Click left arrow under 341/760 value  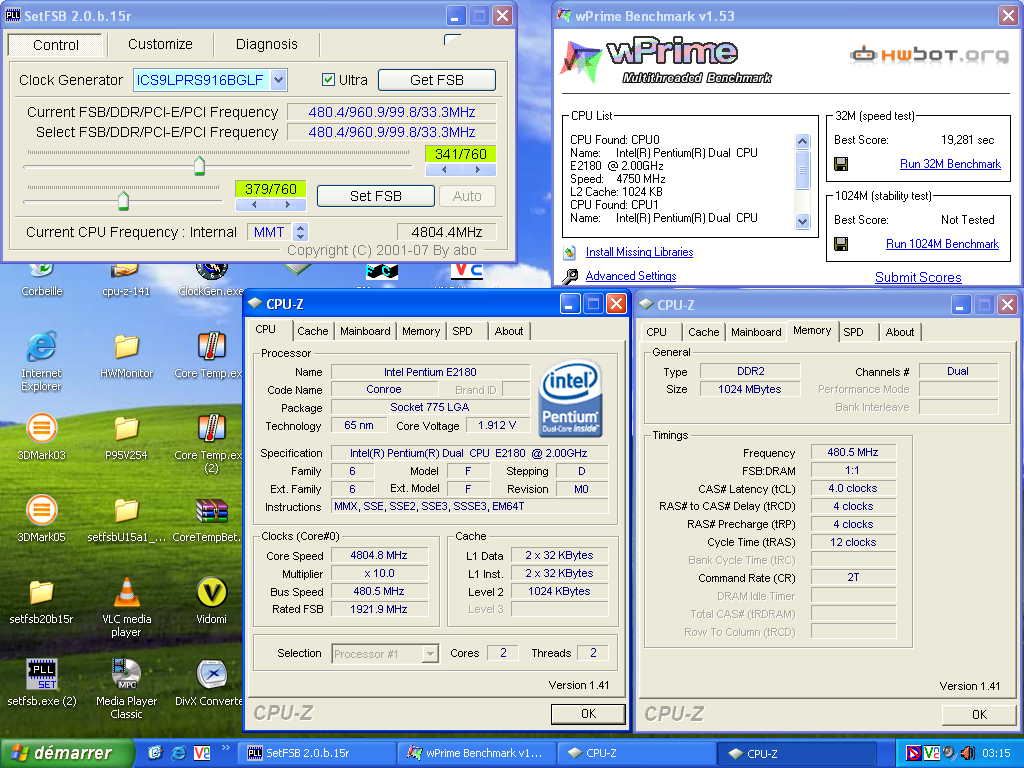point(444,170)
